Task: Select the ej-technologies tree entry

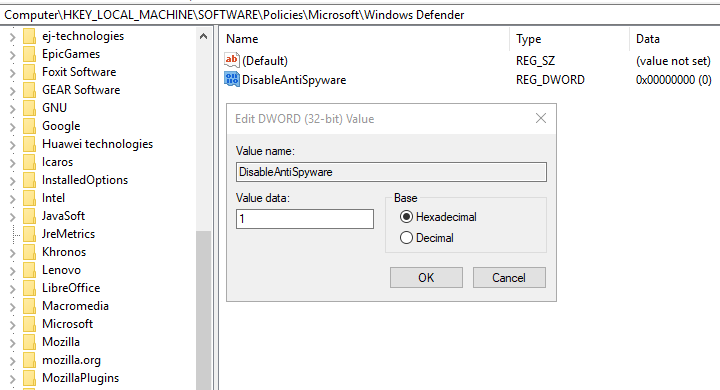Action: coord(83,36)
